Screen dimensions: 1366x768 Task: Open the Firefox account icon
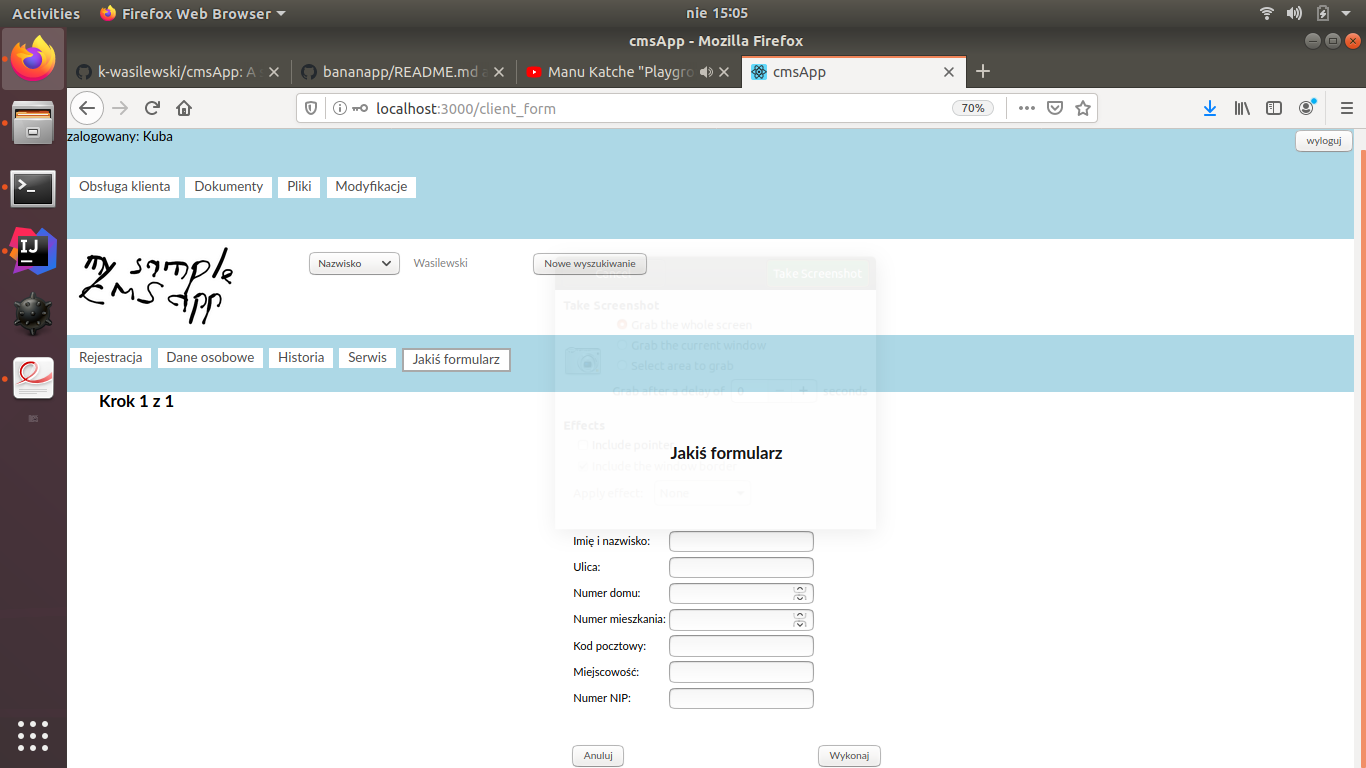coord(1307,108)
